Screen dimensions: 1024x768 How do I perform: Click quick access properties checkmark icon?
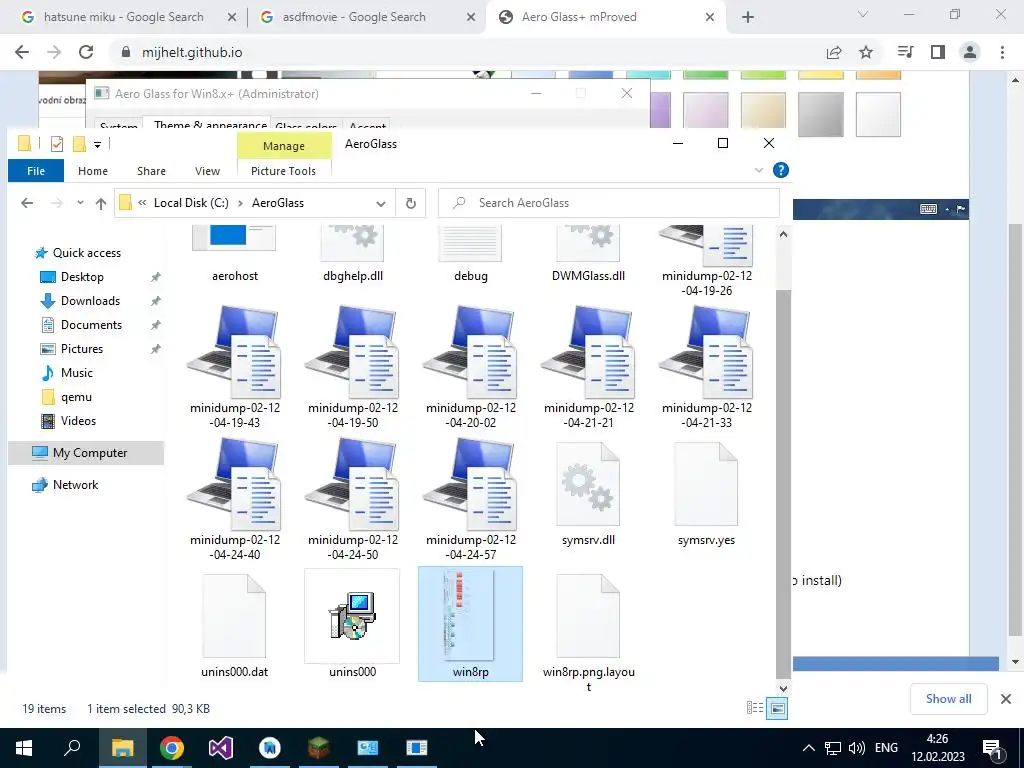pyautogui.click(x=57, y=144)
